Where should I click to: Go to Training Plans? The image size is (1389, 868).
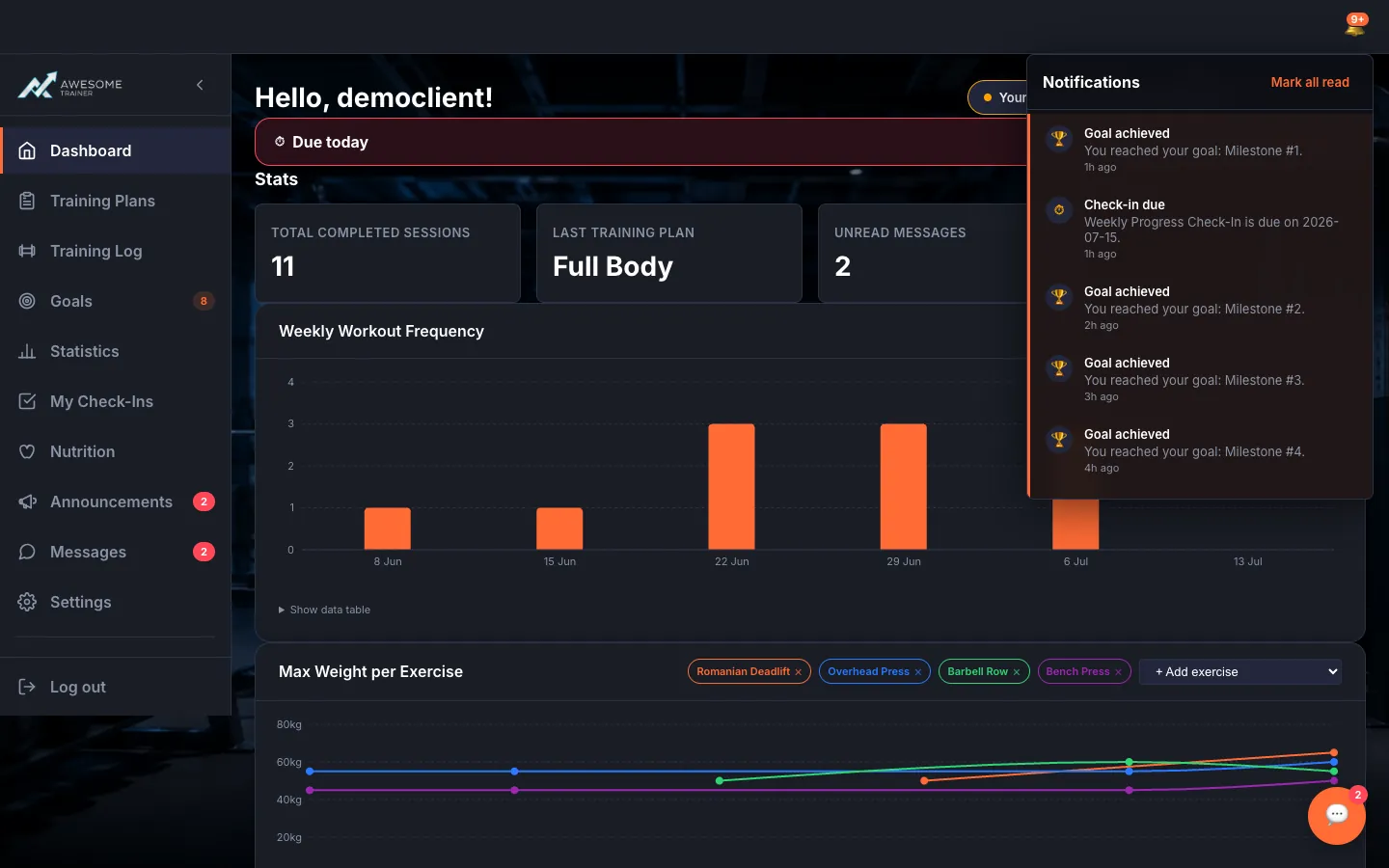click(x=116, y=201)
